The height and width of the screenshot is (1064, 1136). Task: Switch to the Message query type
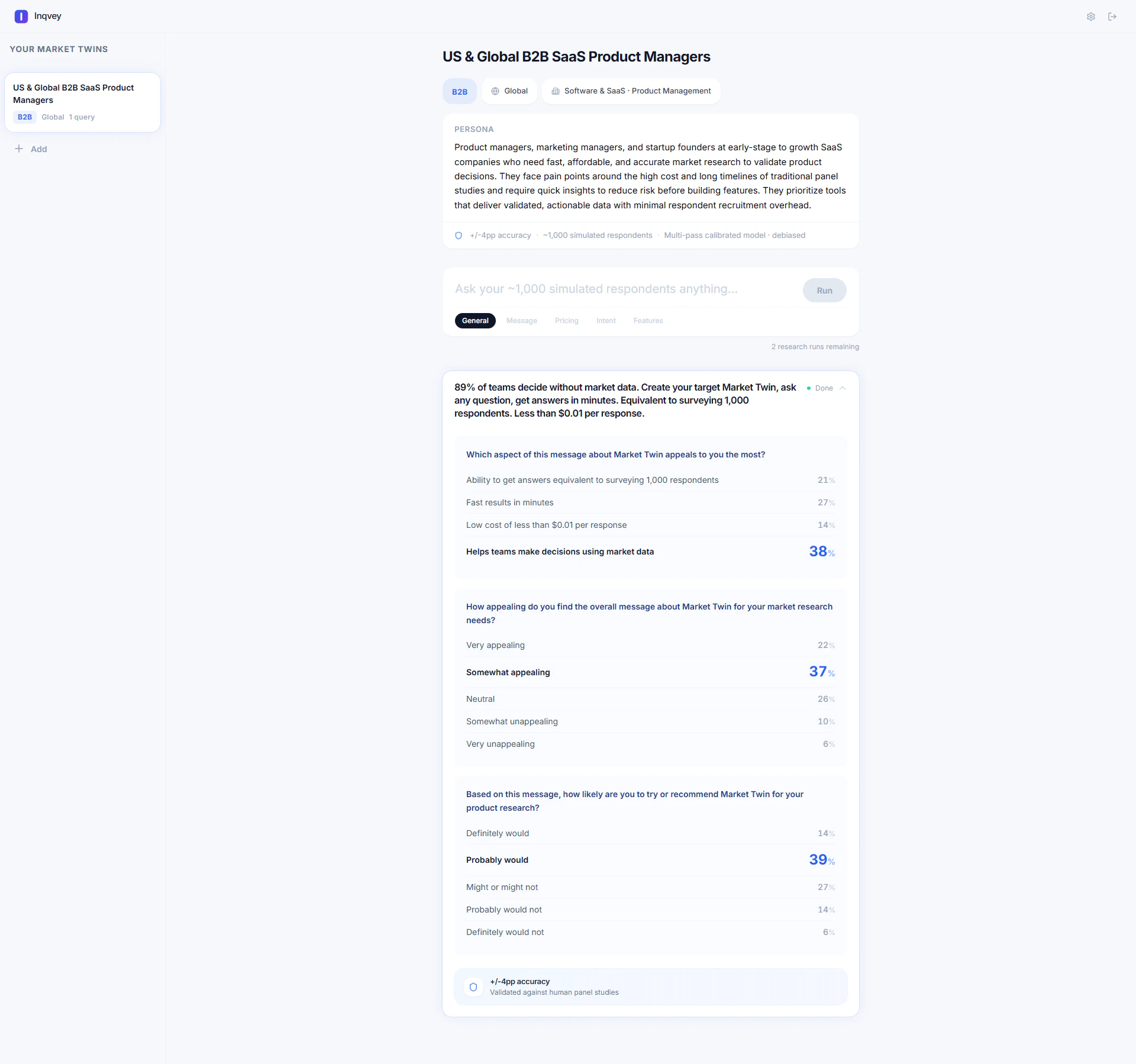(521, 321)
